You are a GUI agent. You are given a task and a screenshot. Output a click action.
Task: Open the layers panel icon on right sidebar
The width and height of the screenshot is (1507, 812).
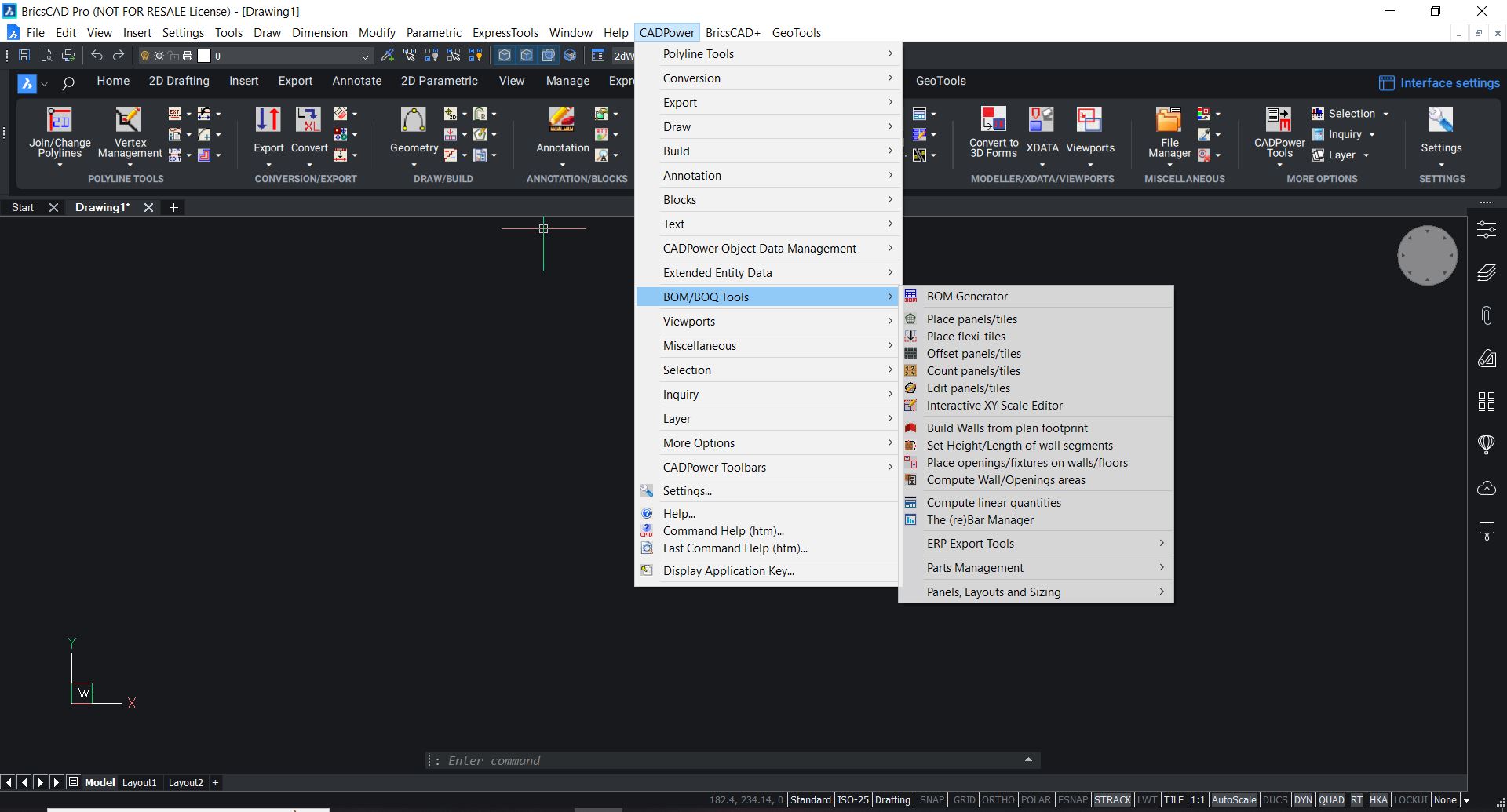tap(1486, 272)
